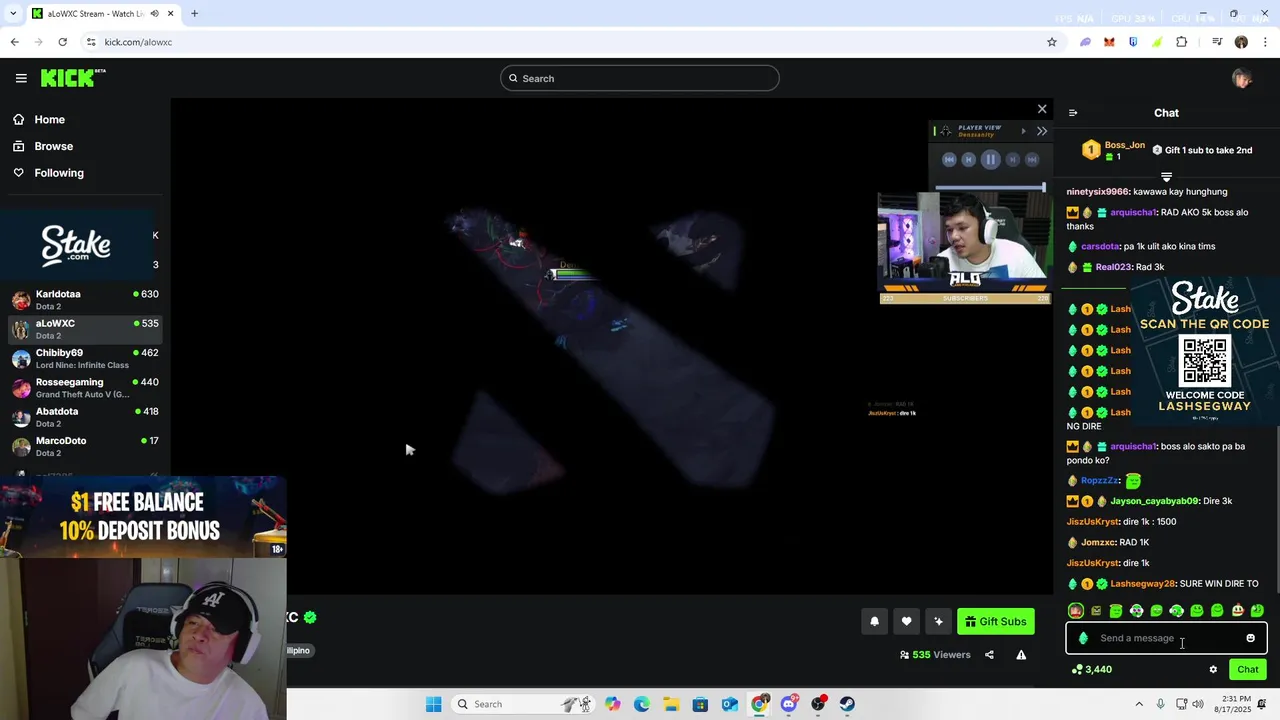Image resolution: width=1280 pixels, height=720 pixels.
Task: Click the address bar kick.com/alowxc
Action: click(138, 42)
